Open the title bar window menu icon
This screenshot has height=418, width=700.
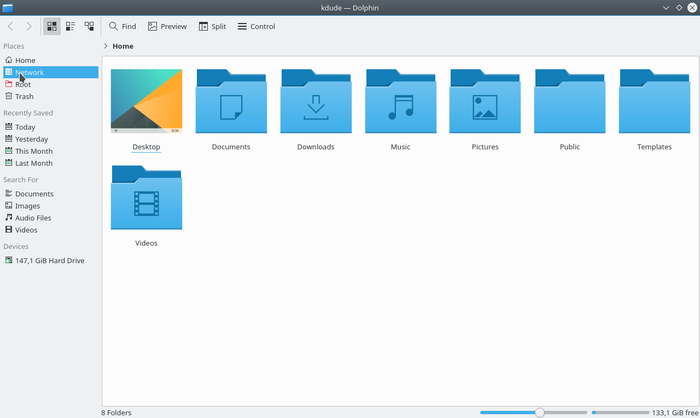point(8,8)
